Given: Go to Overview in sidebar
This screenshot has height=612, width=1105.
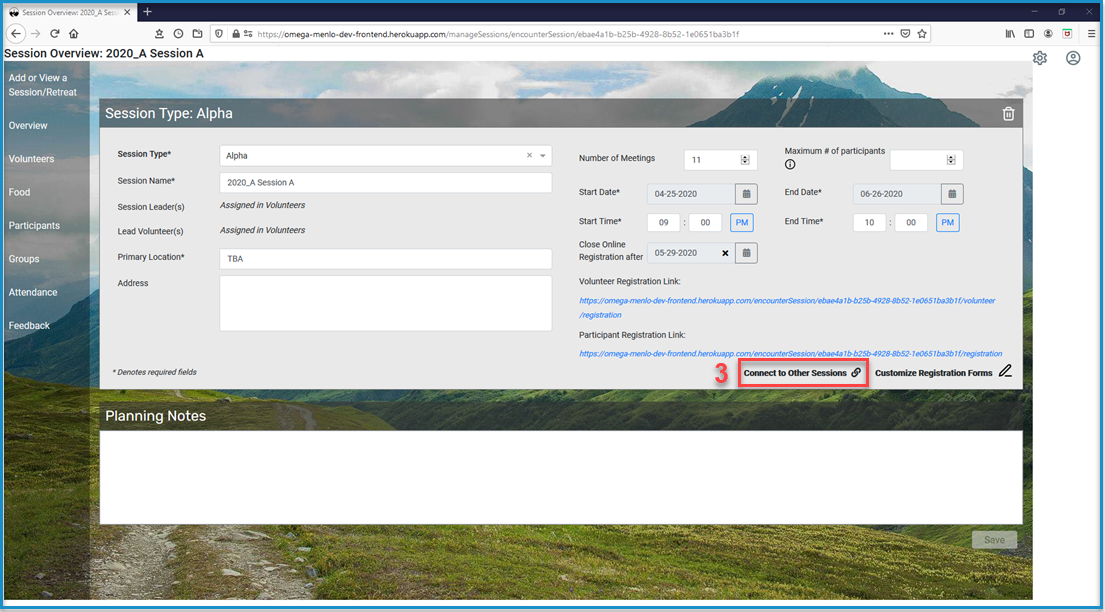Looking at the screenshot, I should [x=28, y=126].
